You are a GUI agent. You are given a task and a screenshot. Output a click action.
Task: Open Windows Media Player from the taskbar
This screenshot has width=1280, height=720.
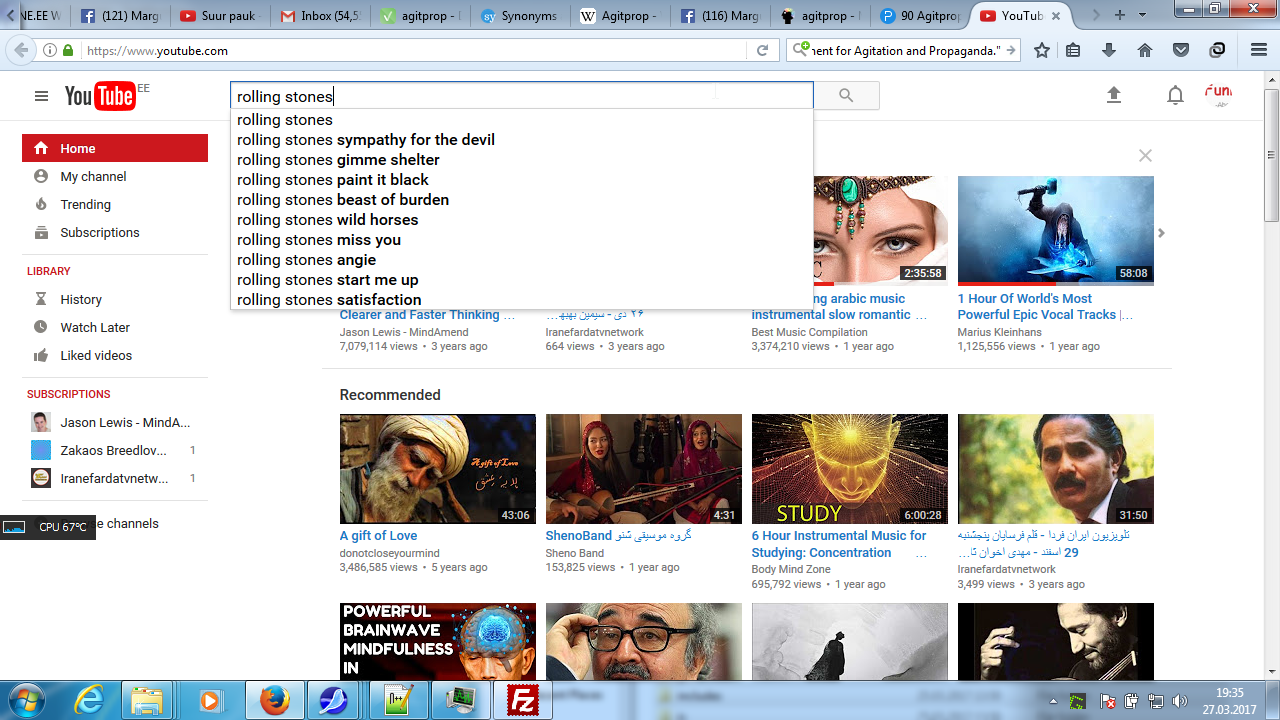209,700
